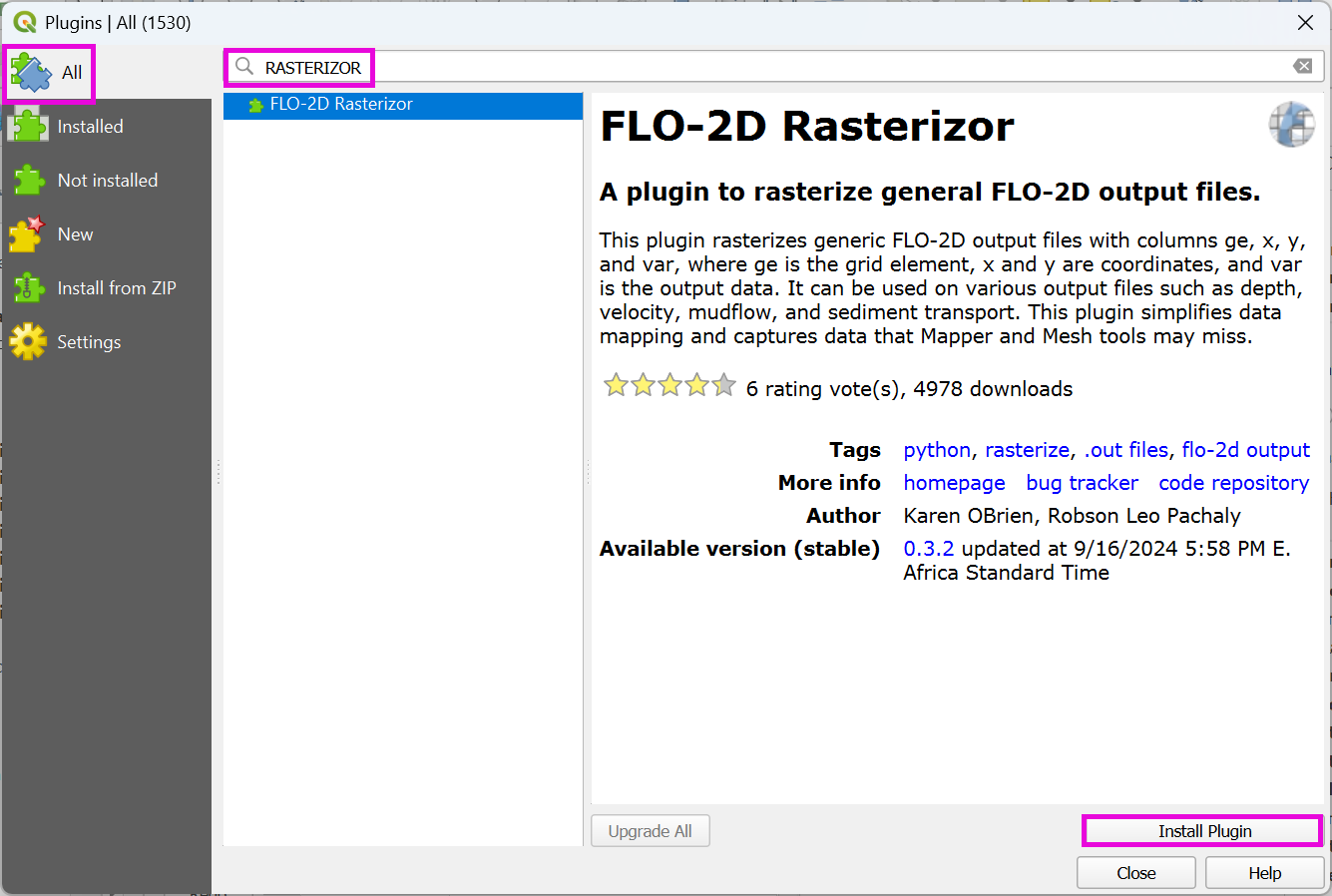Visit the code repository link
This screenshot has height=896, width=1332.
point(1233,483)
